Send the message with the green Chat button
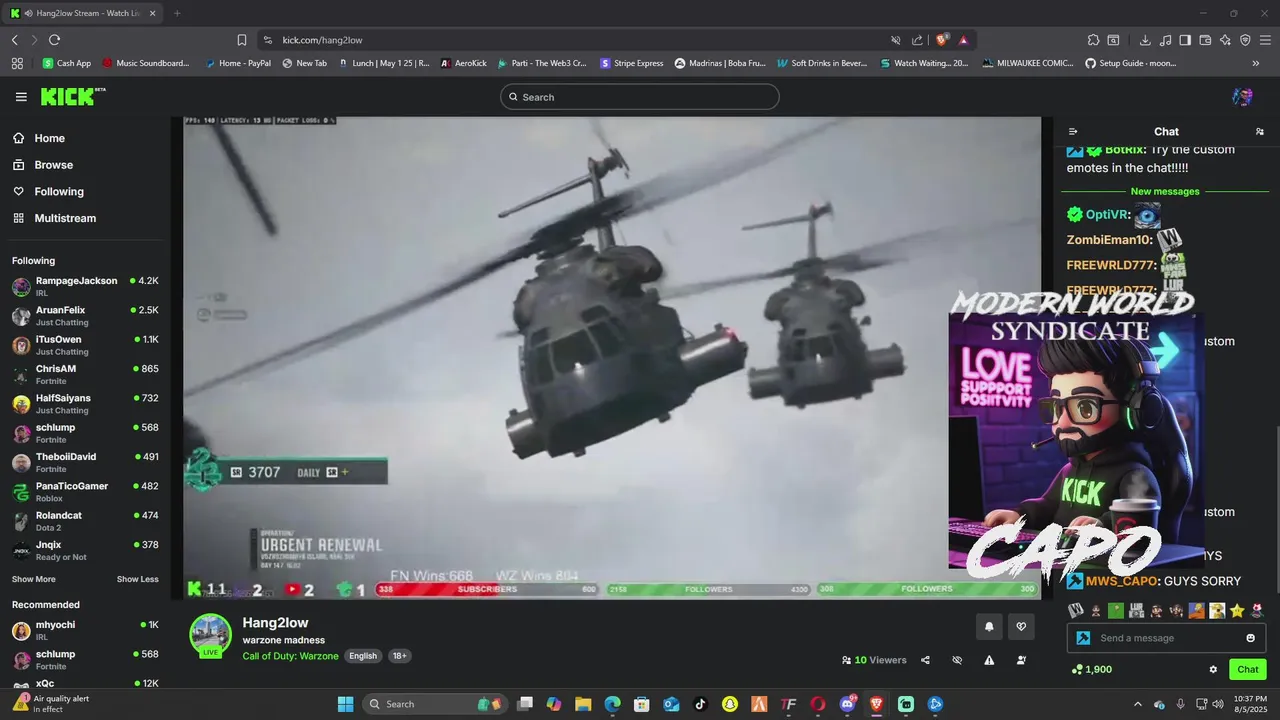Viewport: 1280px width, 720px height. [x=1248, y=670]
